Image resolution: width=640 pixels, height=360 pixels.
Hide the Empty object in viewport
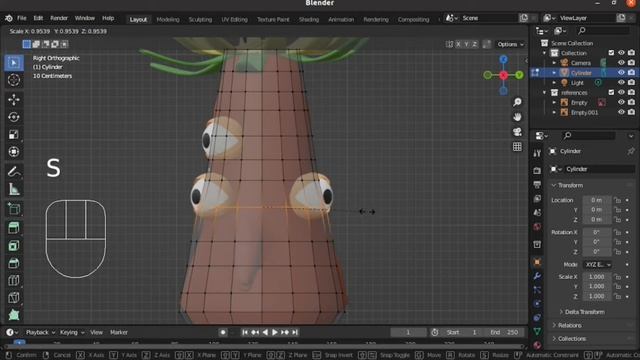[621, 102]
